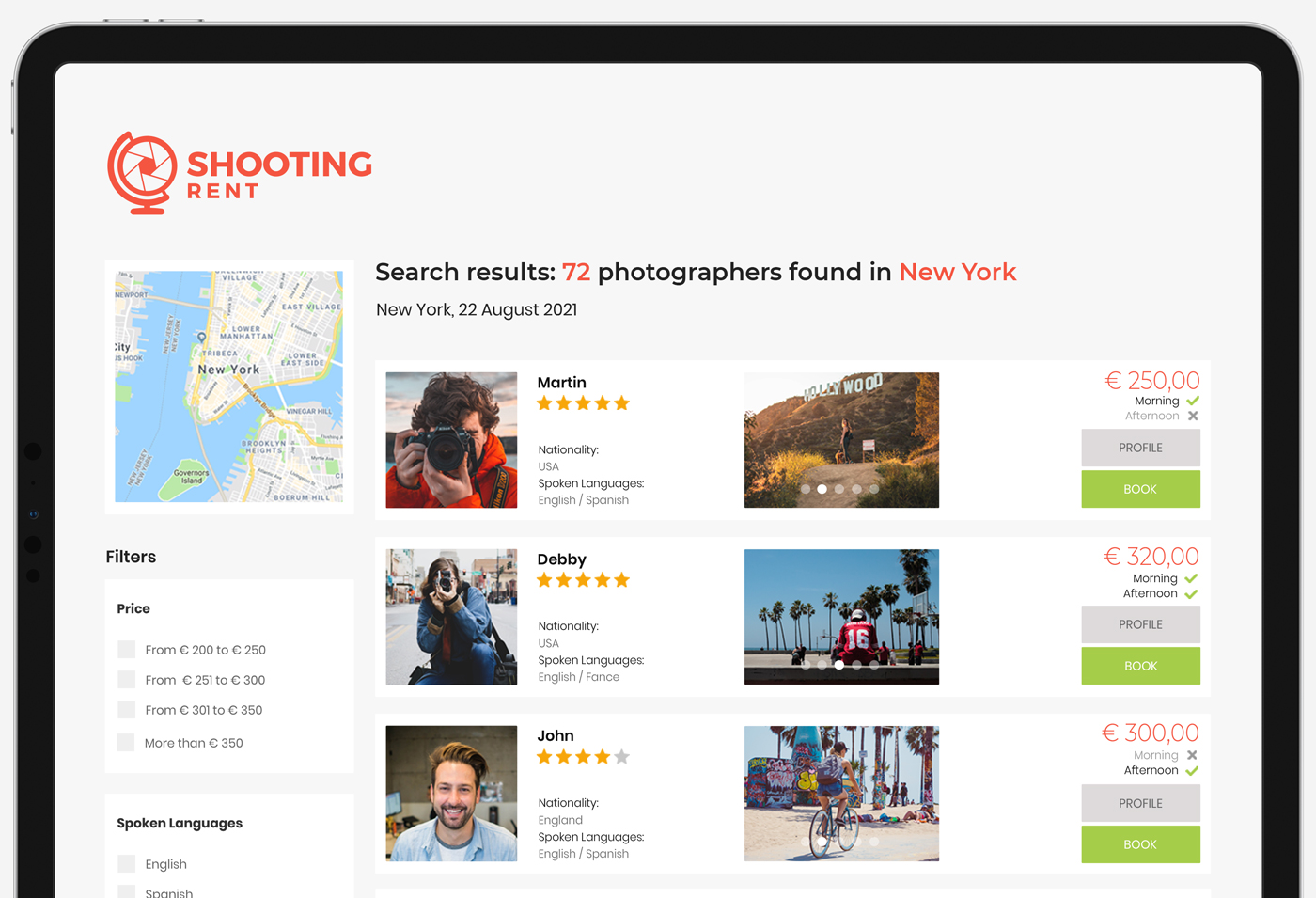Click John's Morning unavailable cross

(x=1192, y=755)
